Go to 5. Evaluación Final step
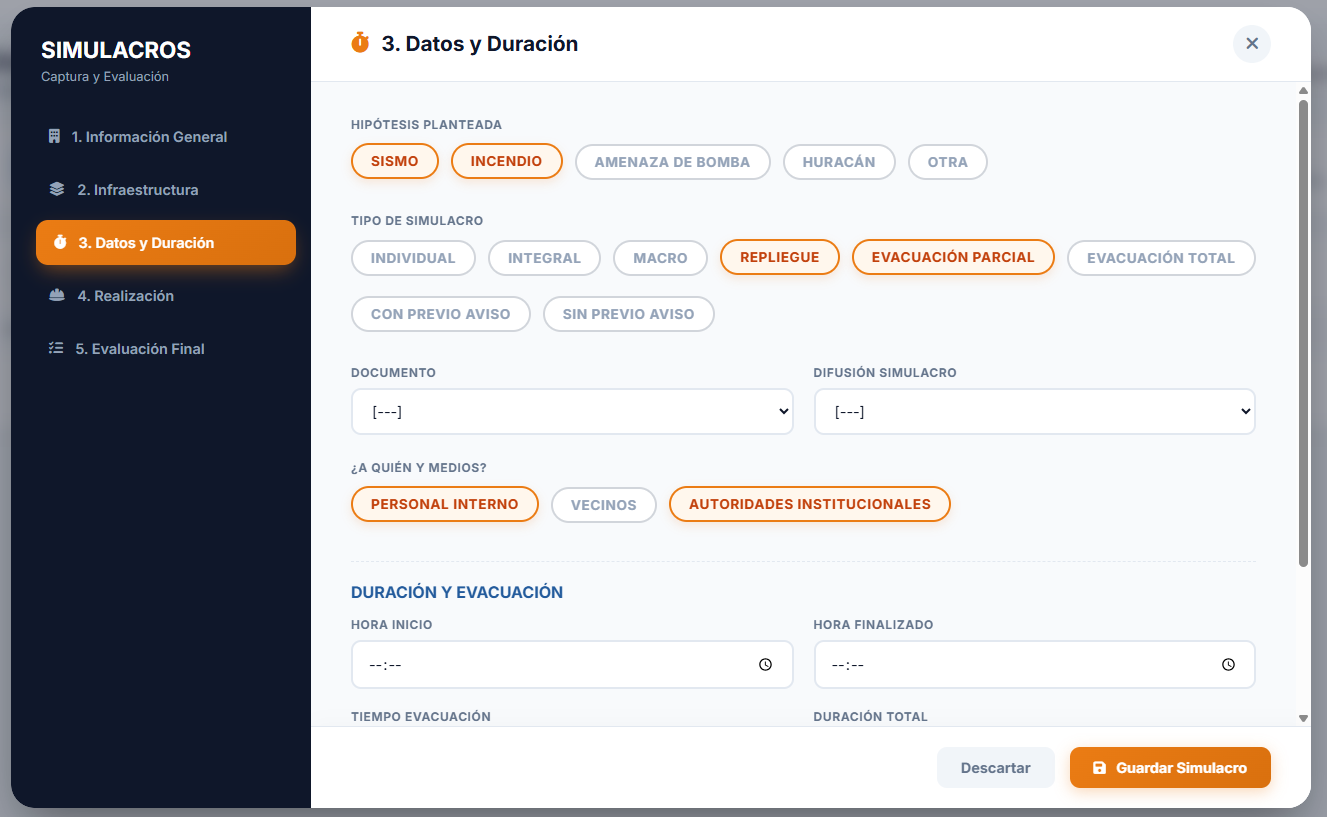1327x817 pixels. tap(166, 348)
